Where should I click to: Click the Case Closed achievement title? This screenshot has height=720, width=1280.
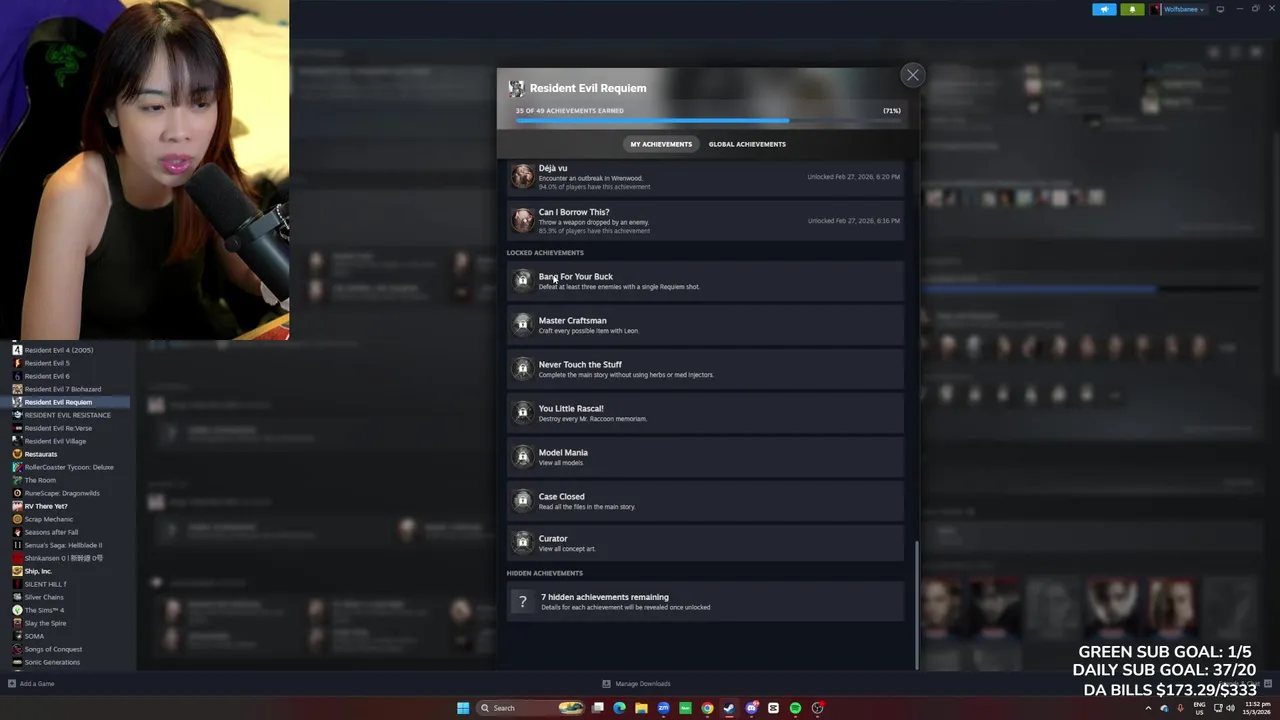coord(562,497)
